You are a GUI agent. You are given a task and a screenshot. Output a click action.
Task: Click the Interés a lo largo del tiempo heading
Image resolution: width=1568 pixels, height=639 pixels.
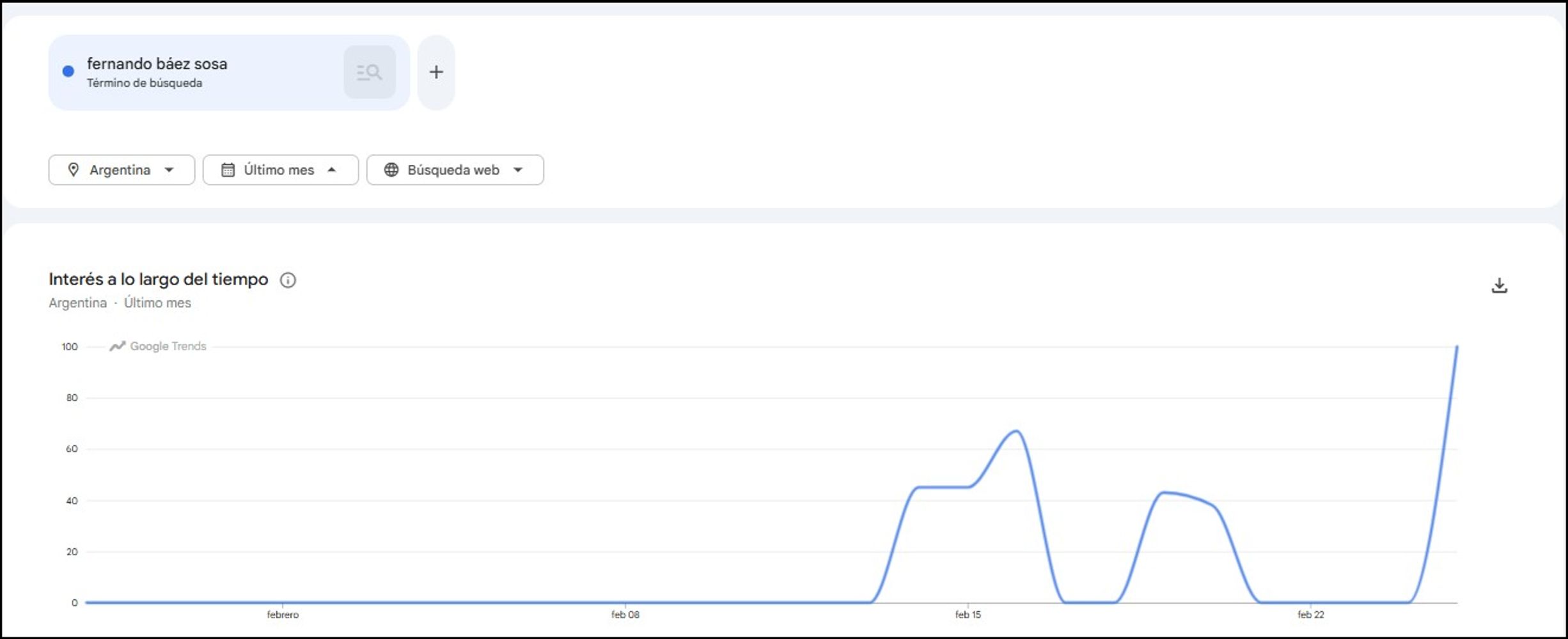[x=159, y=279]
